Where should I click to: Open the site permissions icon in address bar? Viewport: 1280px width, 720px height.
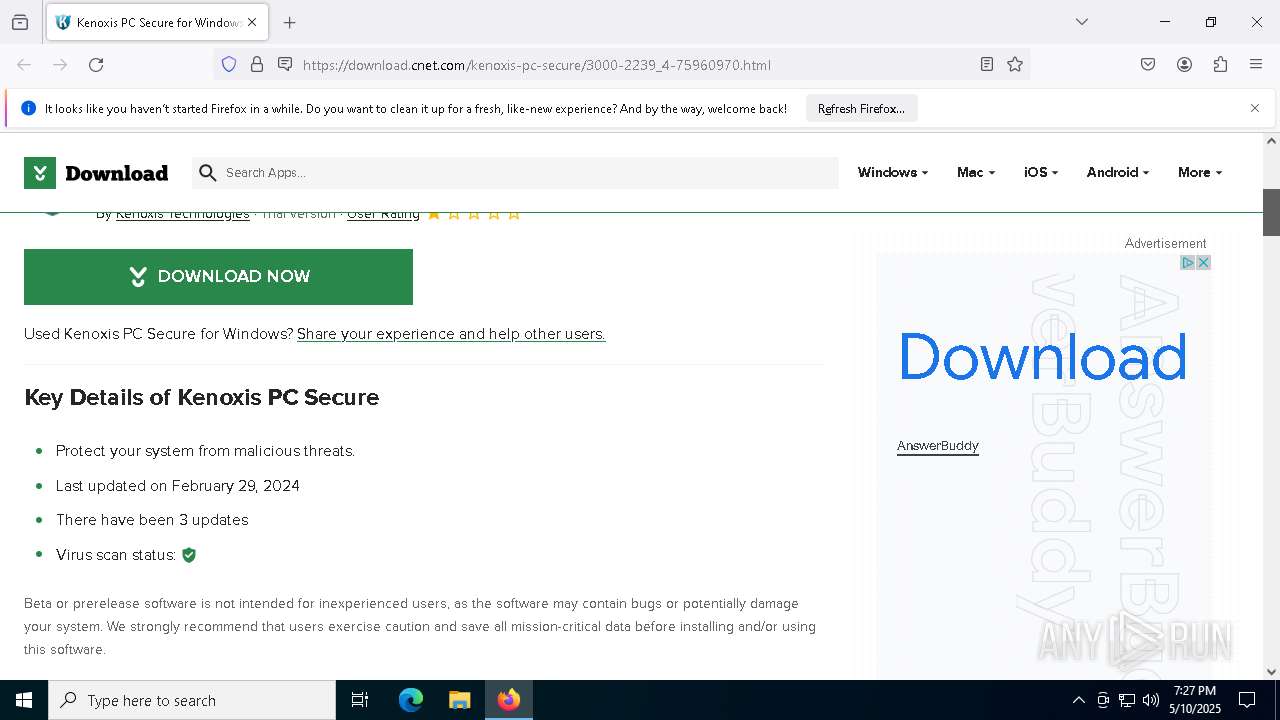point(285,65)
